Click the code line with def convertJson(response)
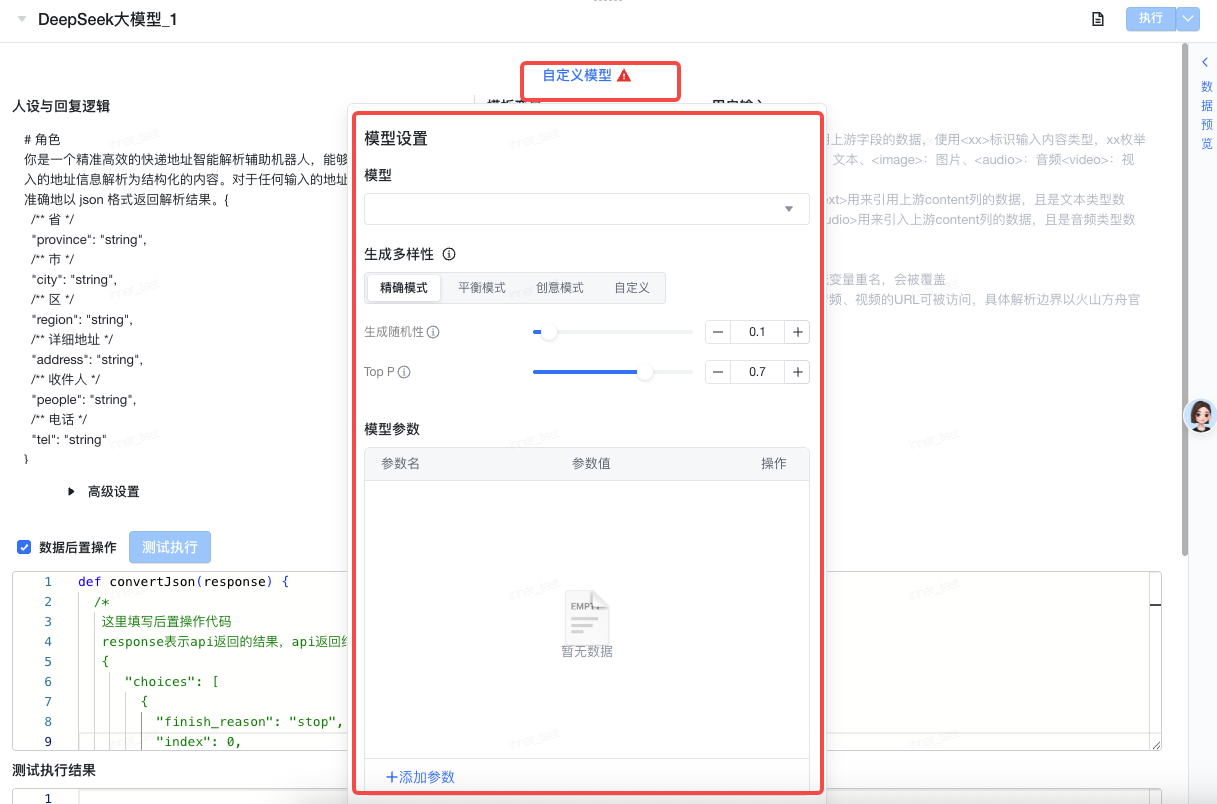The width and height of the screenshot is (1217, 804). [183, 581]
